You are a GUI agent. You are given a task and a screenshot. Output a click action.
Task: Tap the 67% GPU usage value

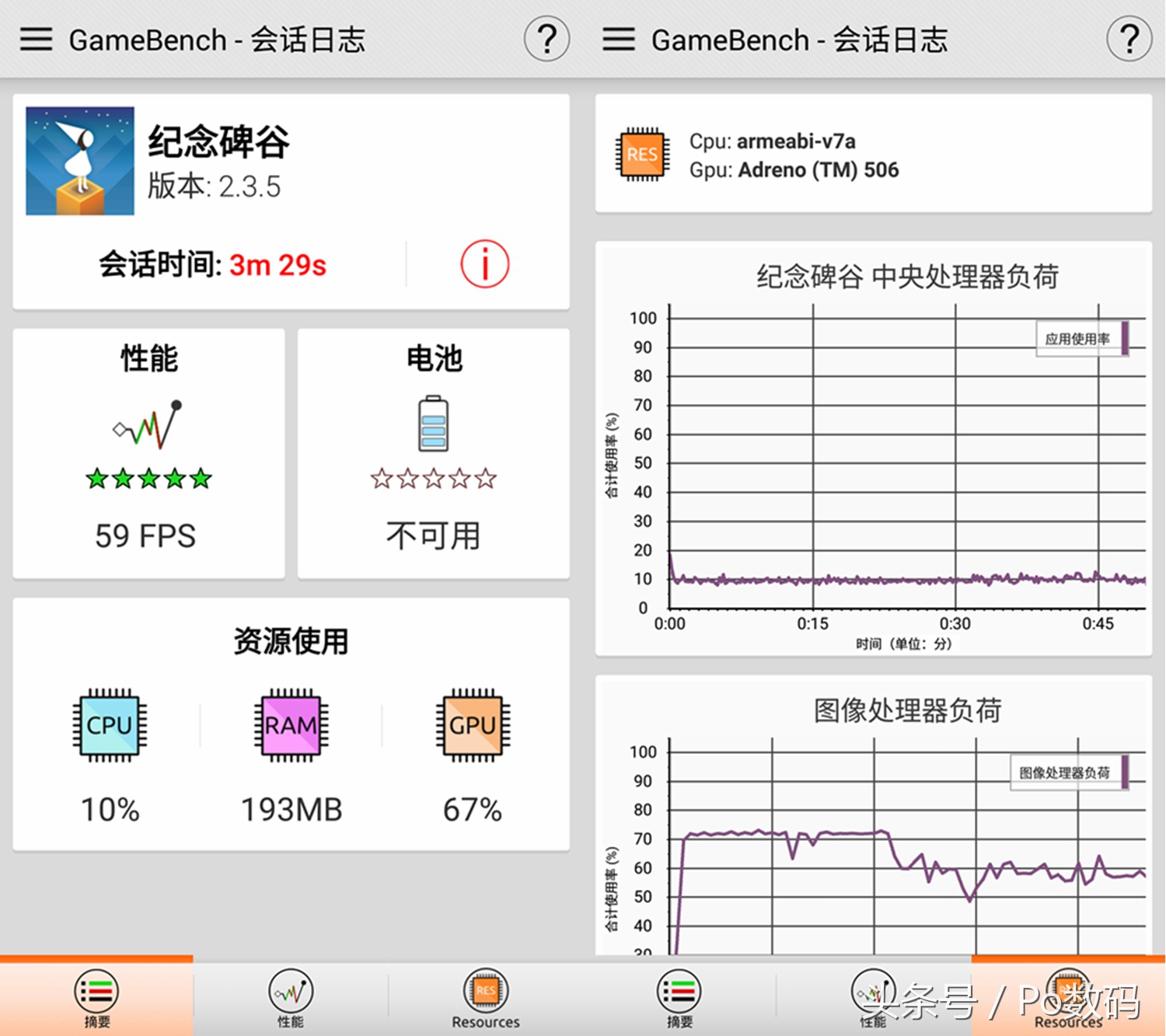(x=473, y=810)
